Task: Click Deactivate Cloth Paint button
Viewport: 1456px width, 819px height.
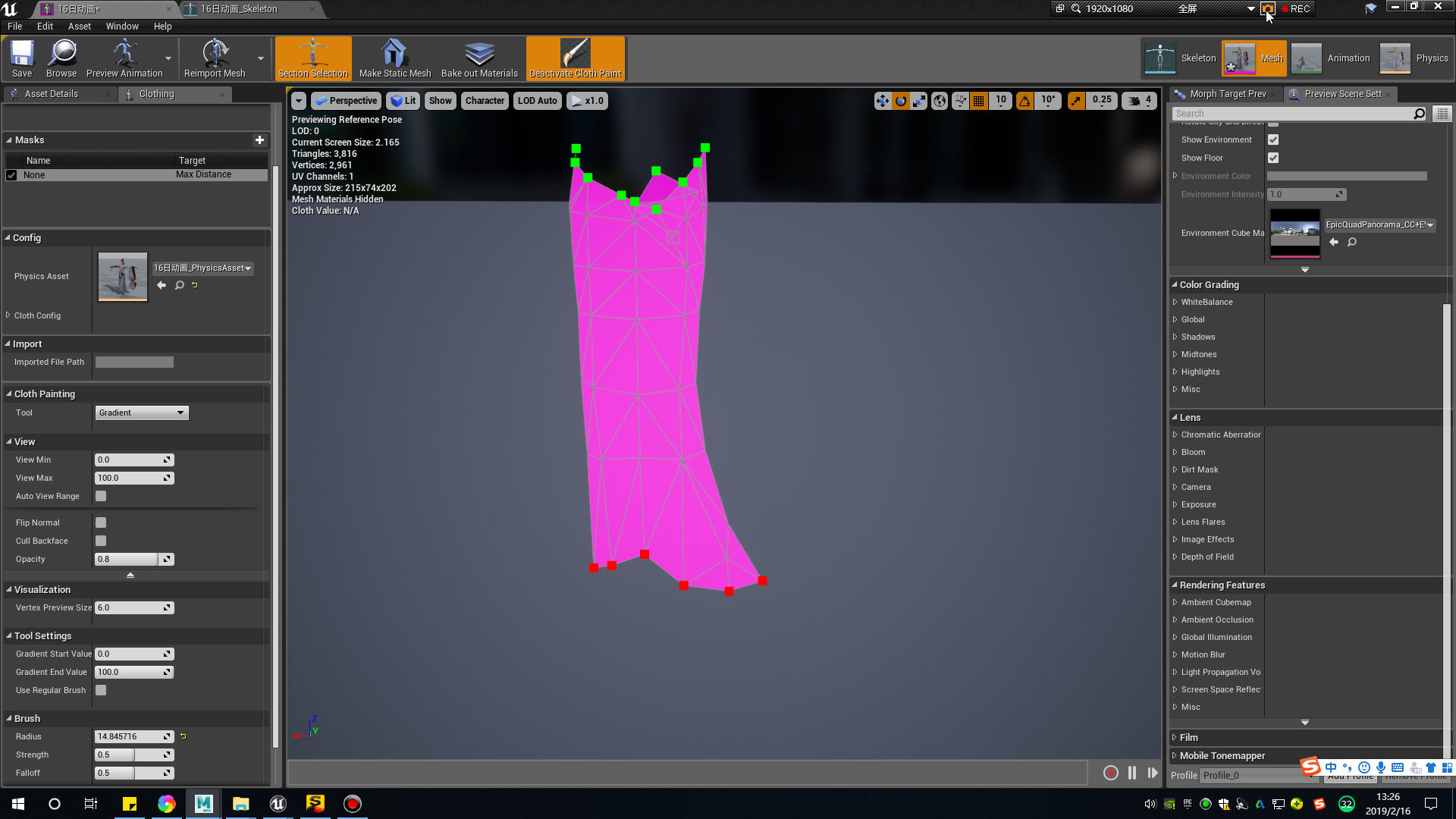Action: coord(576,58)
